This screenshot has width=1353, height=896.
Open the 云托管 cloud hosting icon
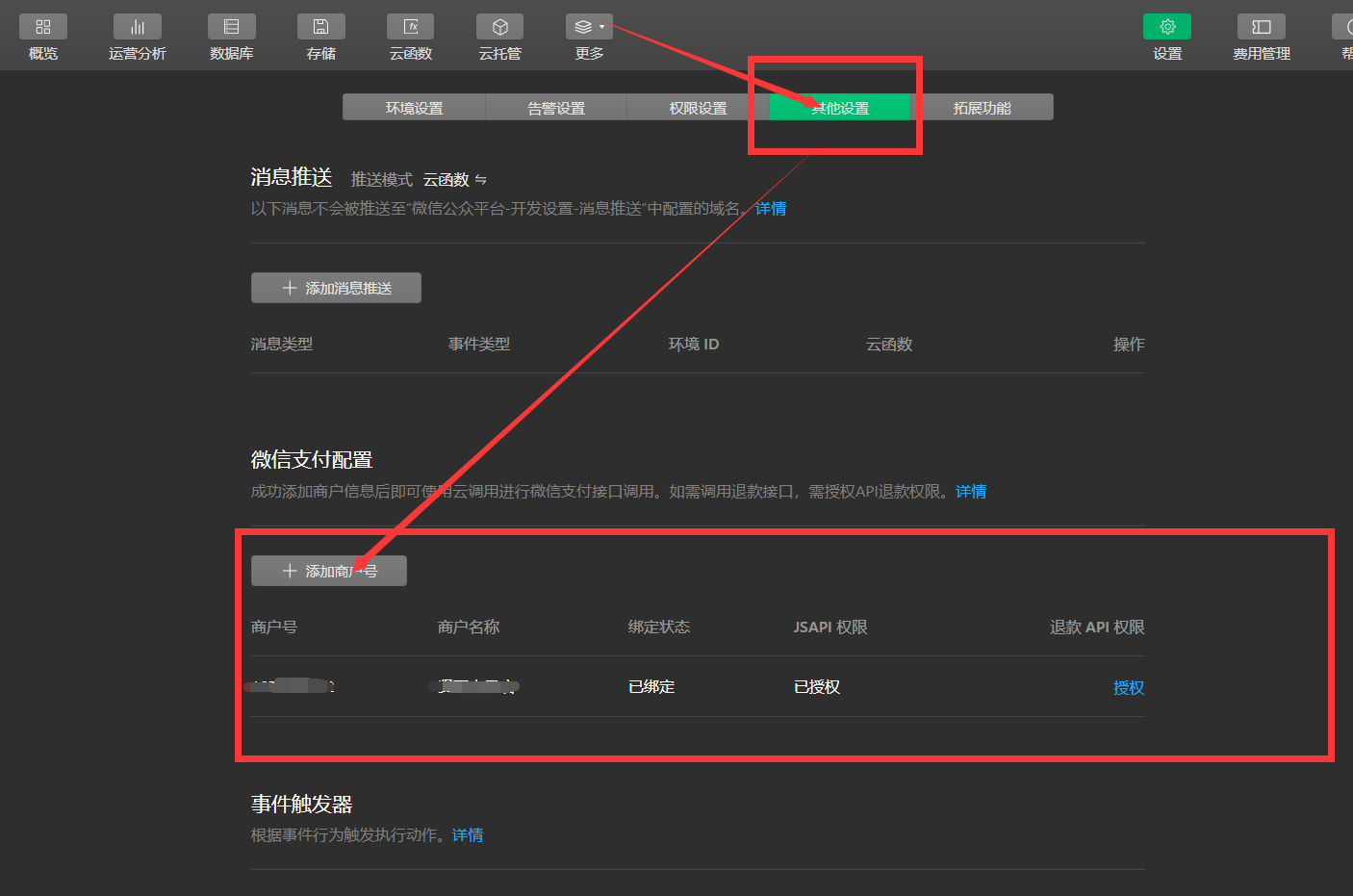tap(500, 27)
